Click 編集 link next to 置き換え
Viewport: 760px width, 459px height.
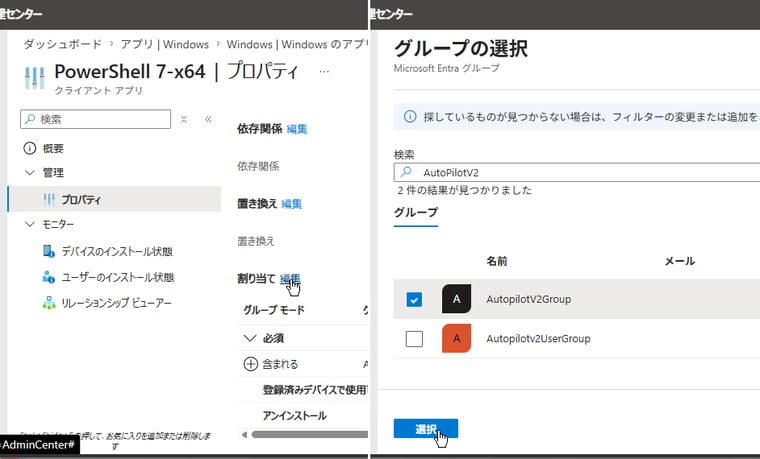(291, 204)
